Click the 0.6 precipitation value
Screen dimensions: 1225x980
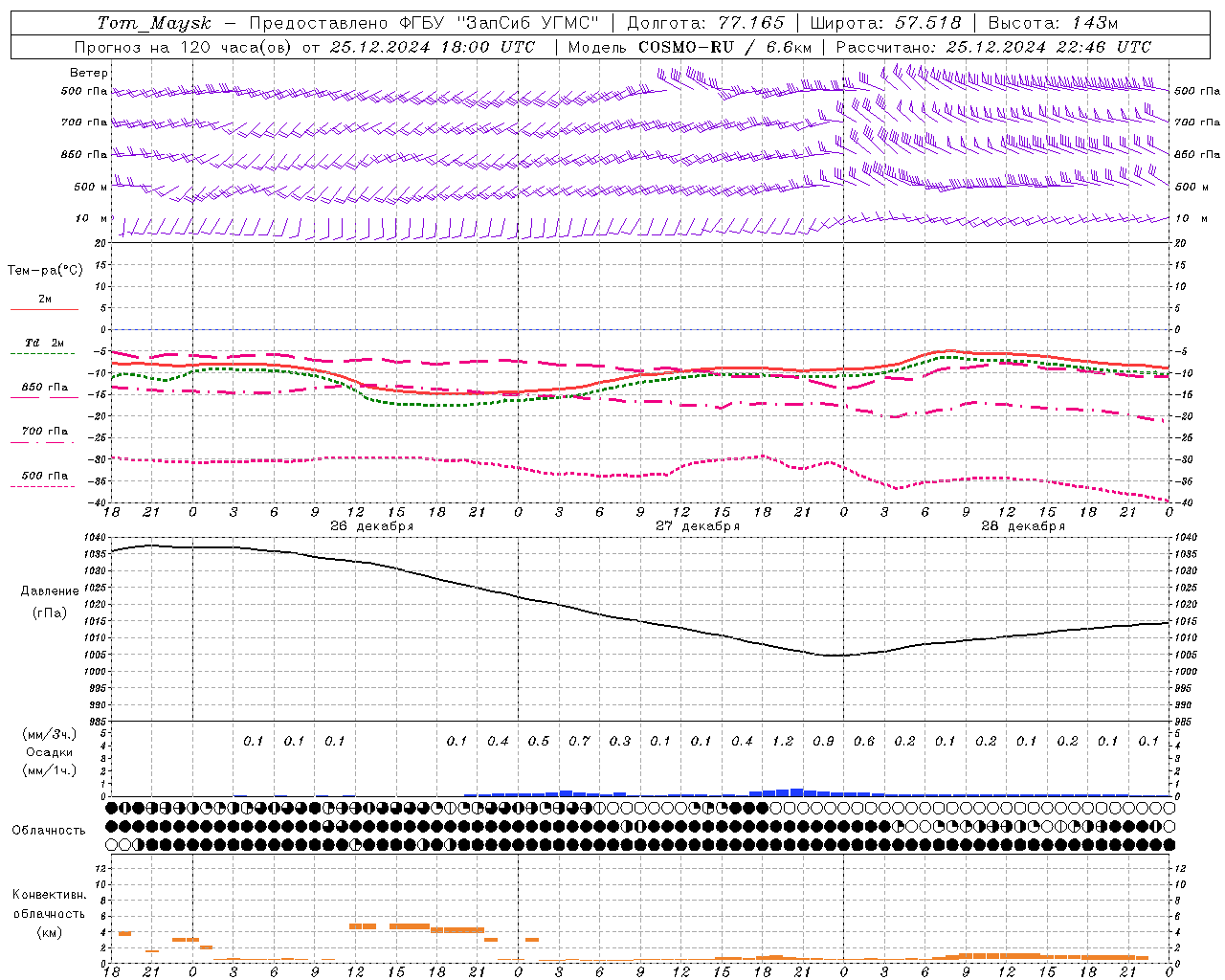863,742
